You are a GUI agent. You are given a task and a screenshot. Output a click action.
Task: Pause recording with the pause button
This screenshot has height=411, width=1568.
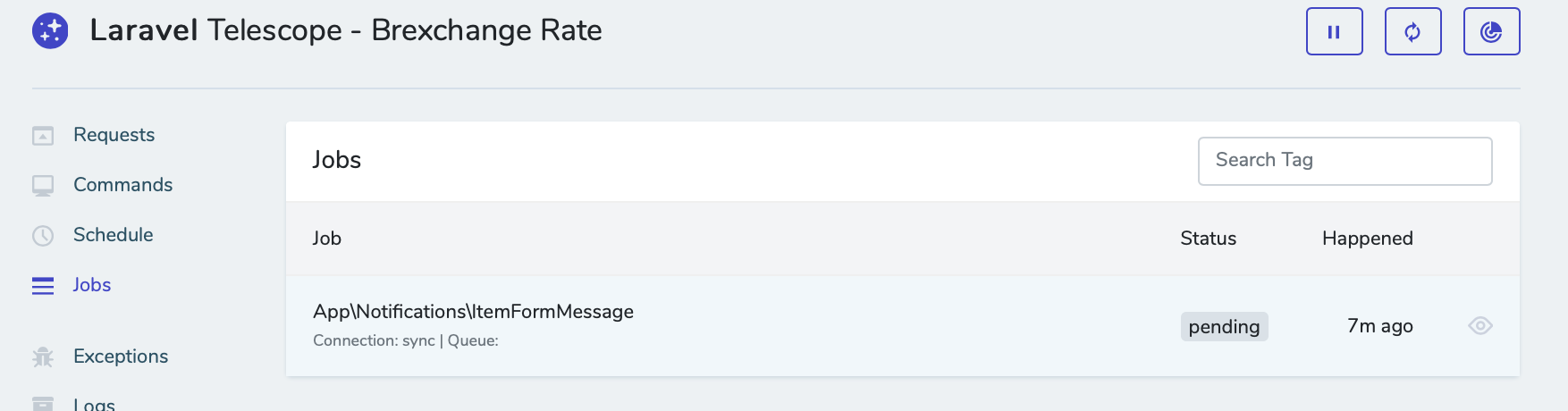(1334, 32)
